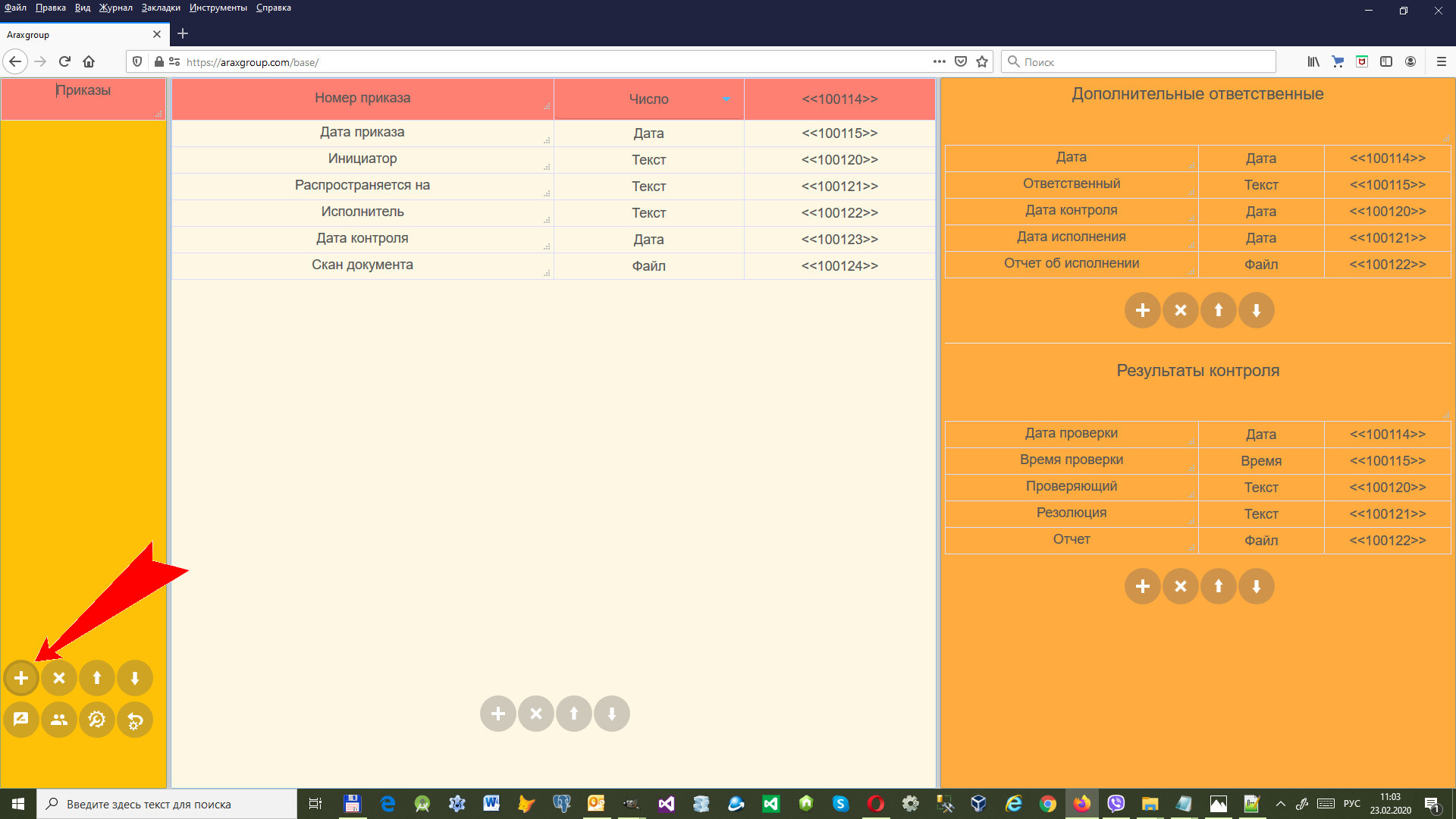
Task: Open Viber from the Windows taskbar
Action: (x=1116, y=804)
